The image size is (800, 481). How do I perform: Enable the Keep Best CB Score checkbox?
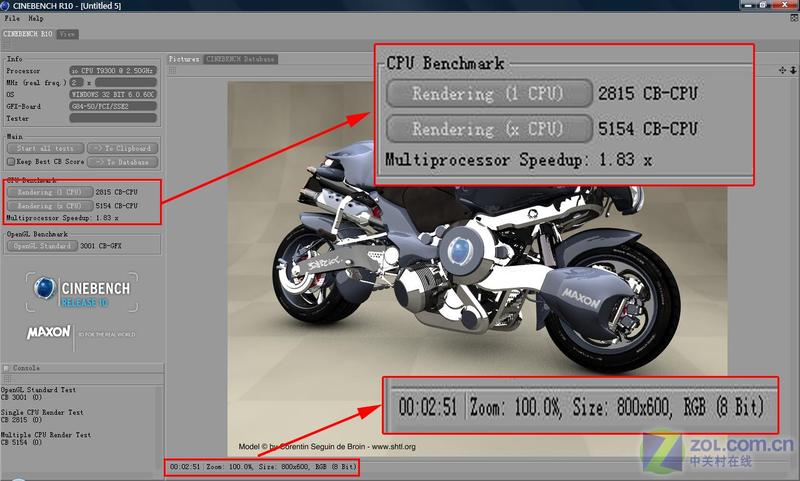(11, 162)
